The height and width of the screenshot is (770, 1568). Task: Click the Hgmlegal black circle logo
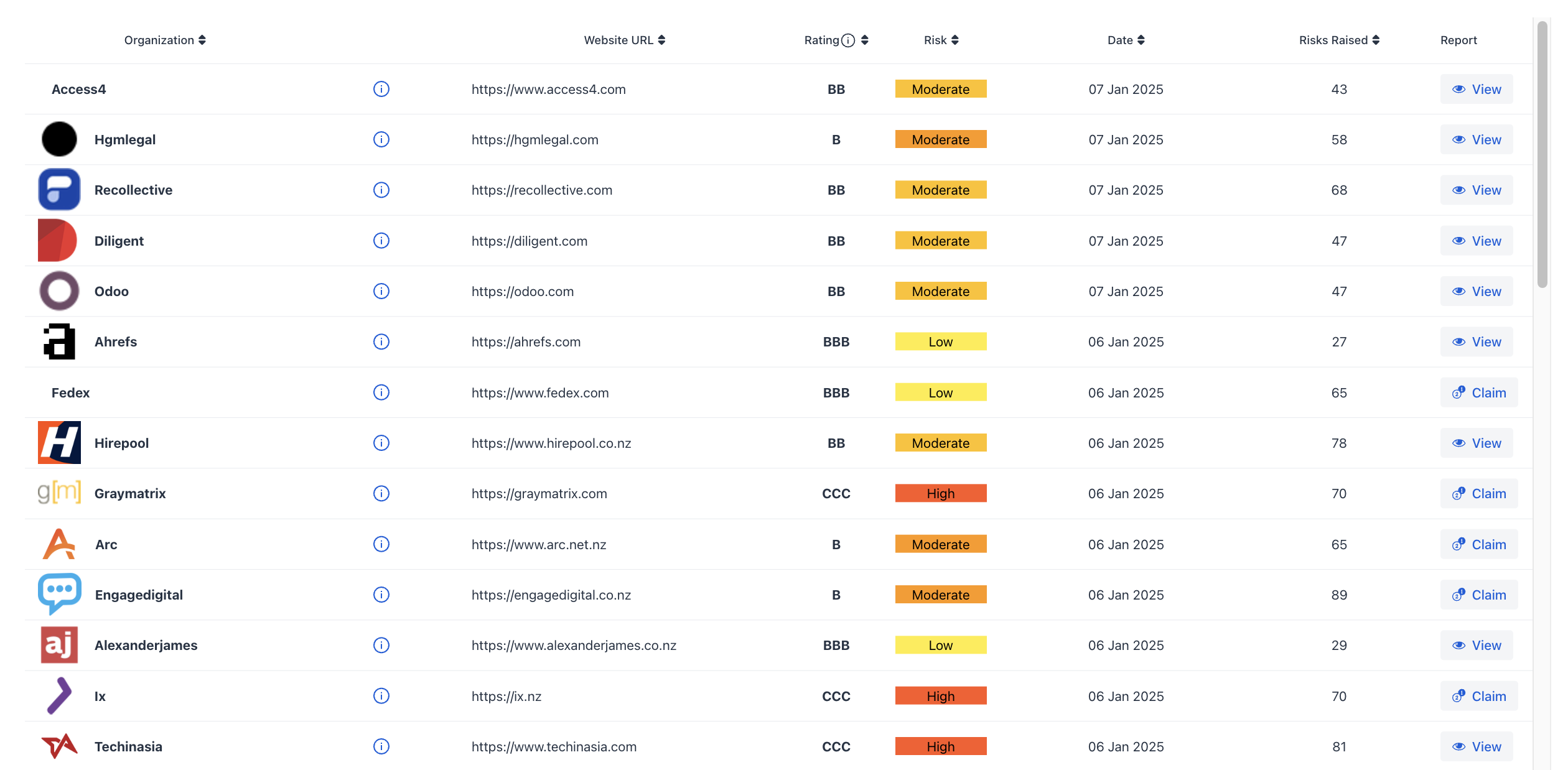coord(59,139)
